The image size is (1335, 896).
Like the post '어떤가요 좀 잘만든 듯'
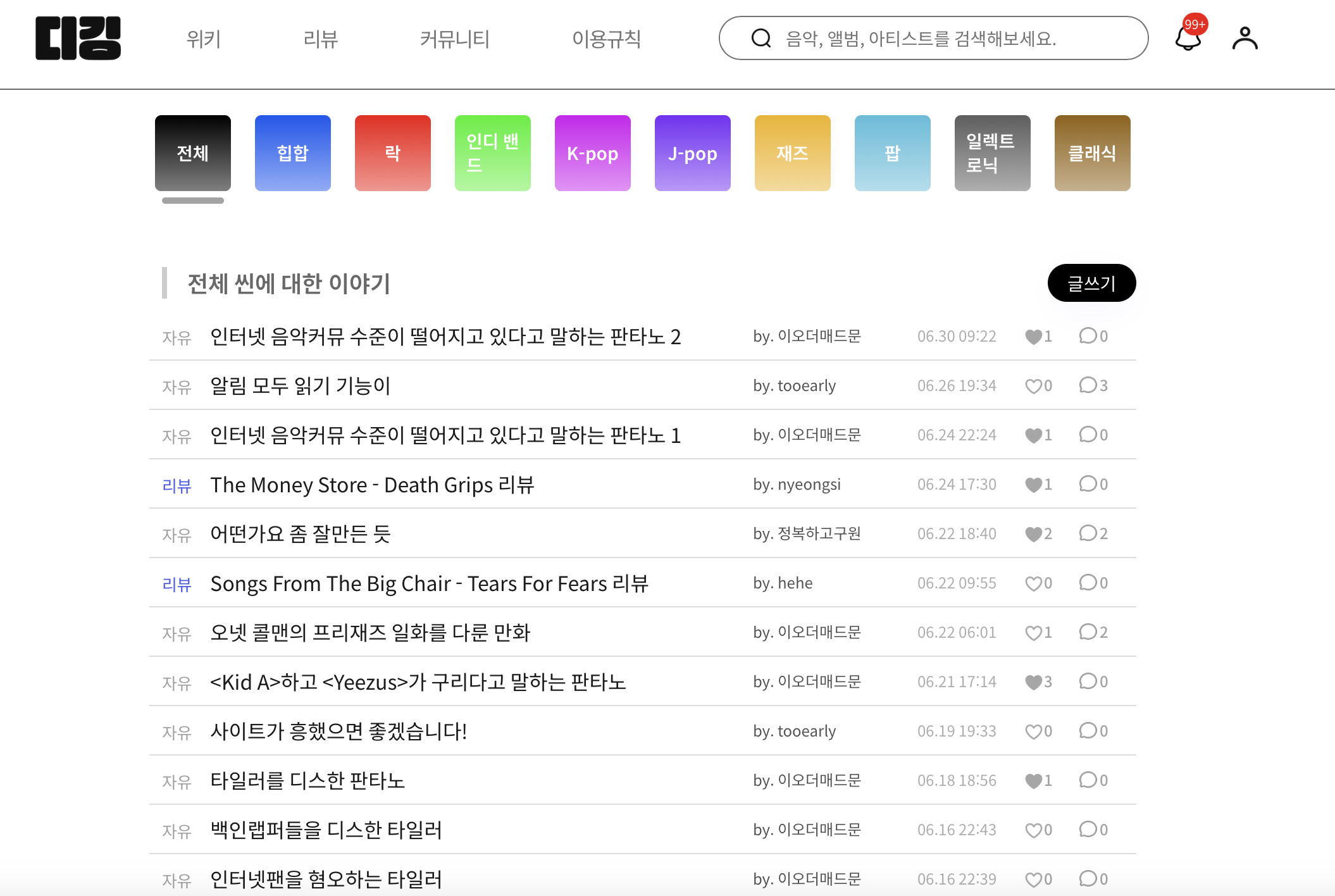[1033, 534]
